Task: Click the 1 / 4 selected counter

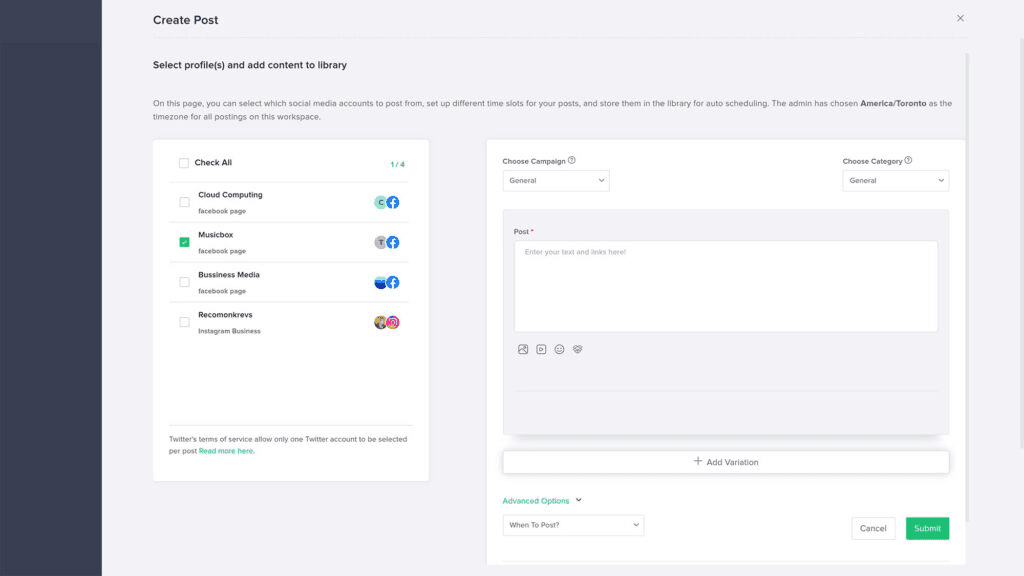Action: (397, 165)
